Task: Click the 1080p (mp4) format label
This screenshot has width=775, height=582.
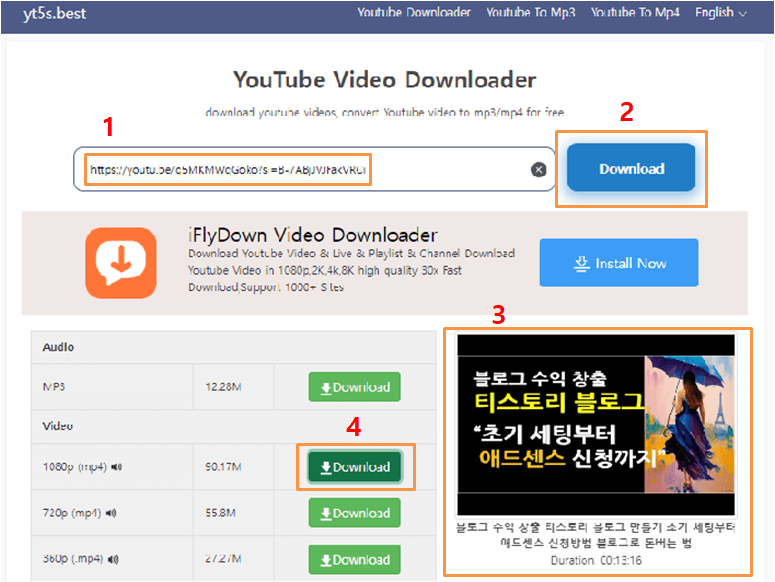Action: click(x=75, y=467)
